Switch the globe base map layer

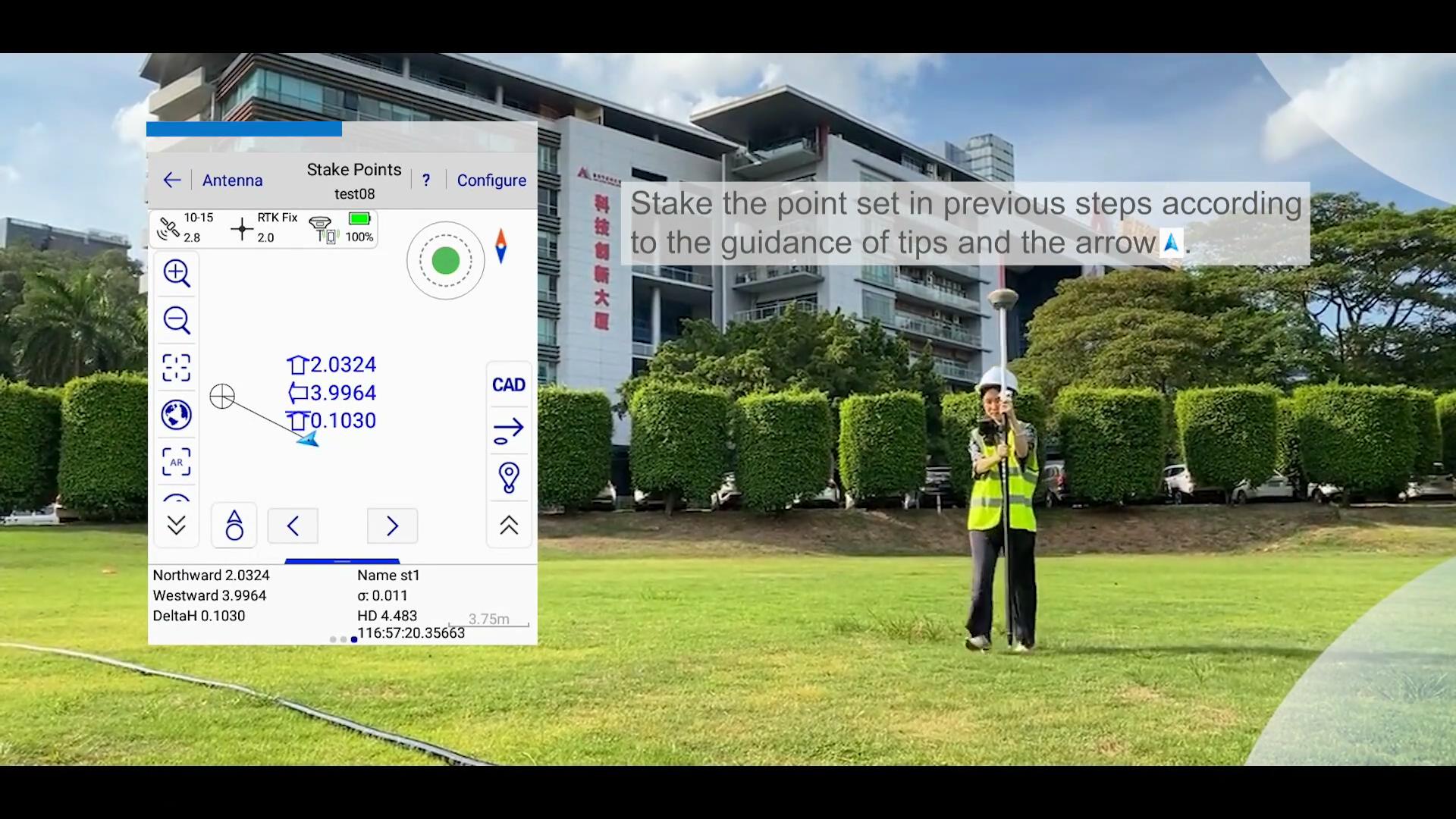tap(177, 415)
